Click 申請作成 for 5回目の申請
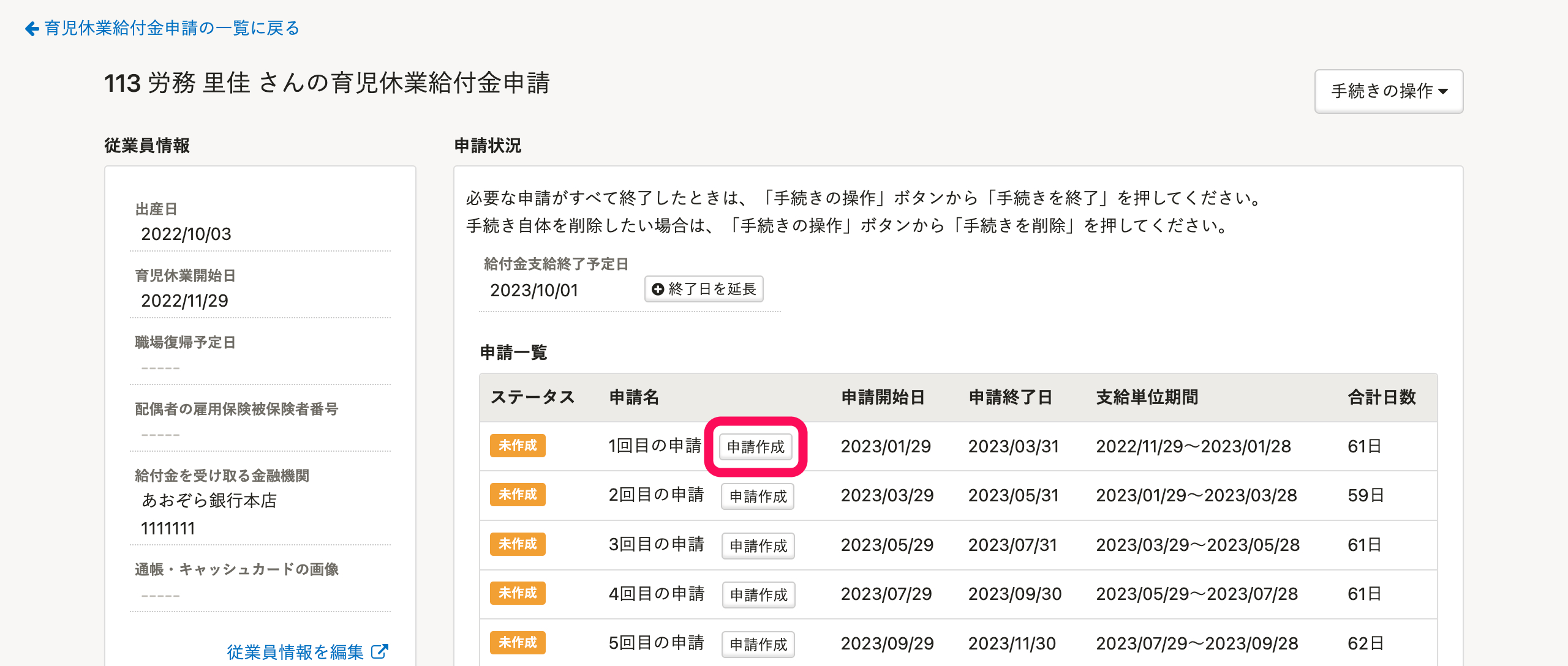 point(758,644)
